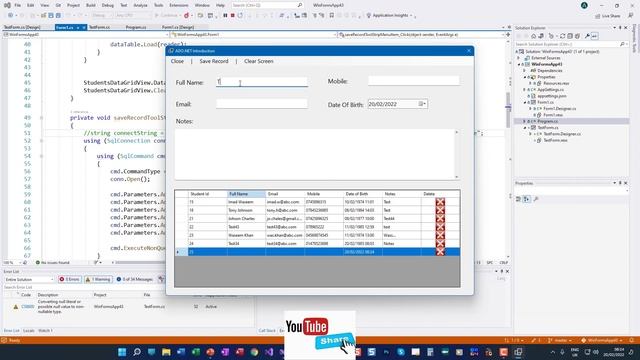Open the Debug menu in Visual Studio

(x=108, y=5)
